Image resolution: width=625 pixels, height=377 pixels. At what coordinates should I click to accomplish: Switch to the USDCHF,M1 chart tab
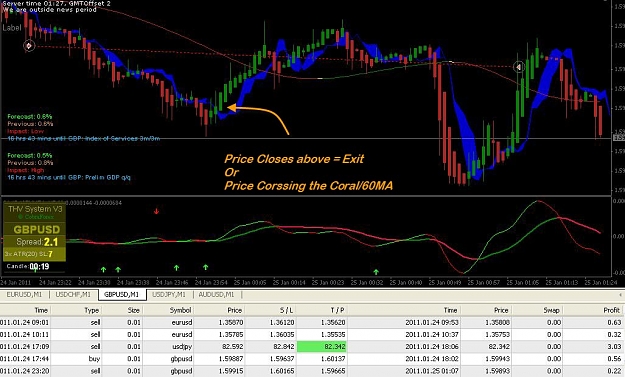[73, 295]
